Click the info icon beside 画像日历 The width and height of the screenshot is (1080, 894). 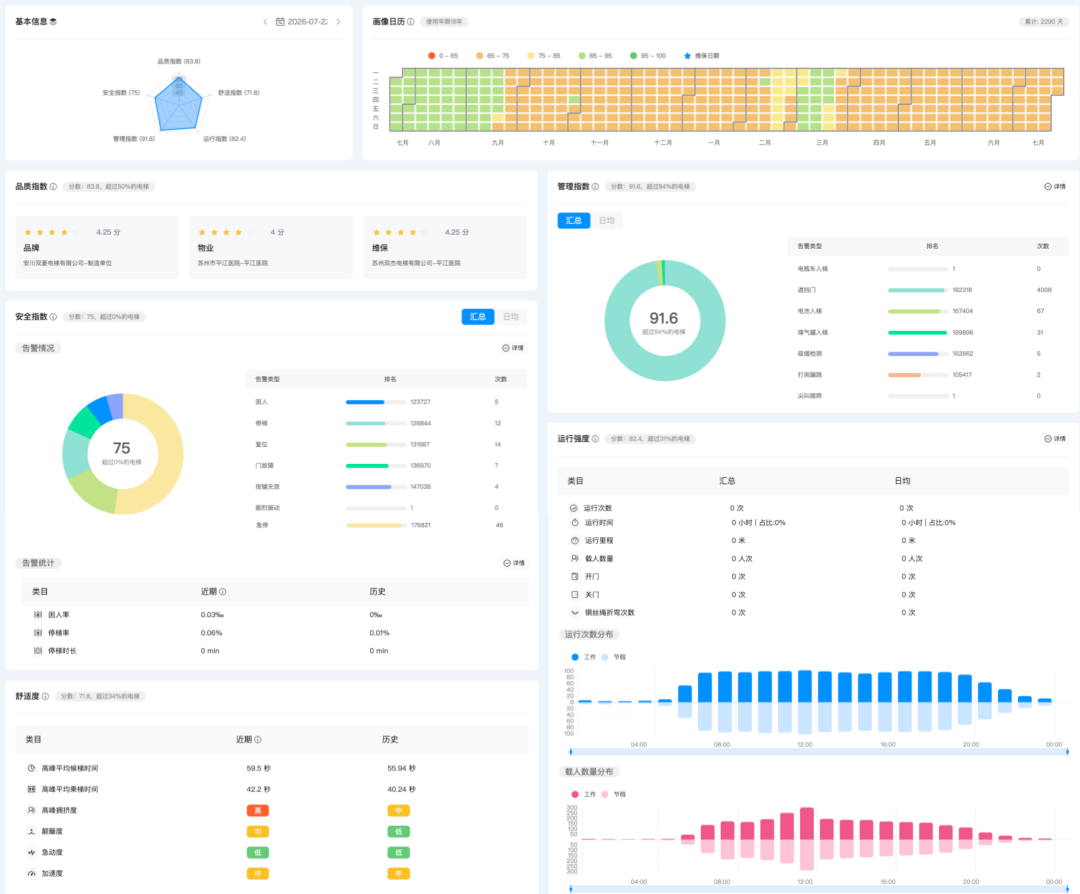(x=411, y=22)
